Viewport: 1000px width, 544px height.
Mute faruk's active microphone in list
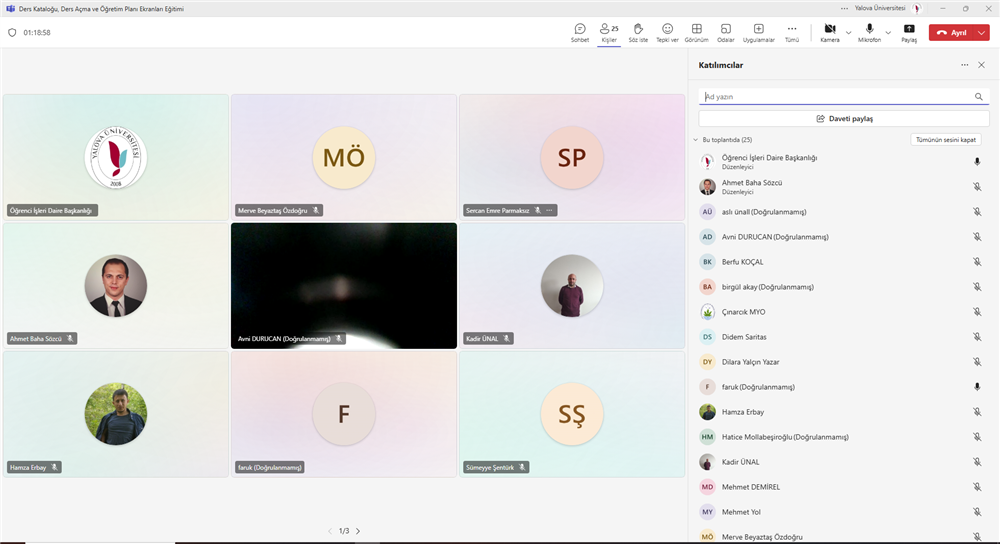click(x=977, y=386)
